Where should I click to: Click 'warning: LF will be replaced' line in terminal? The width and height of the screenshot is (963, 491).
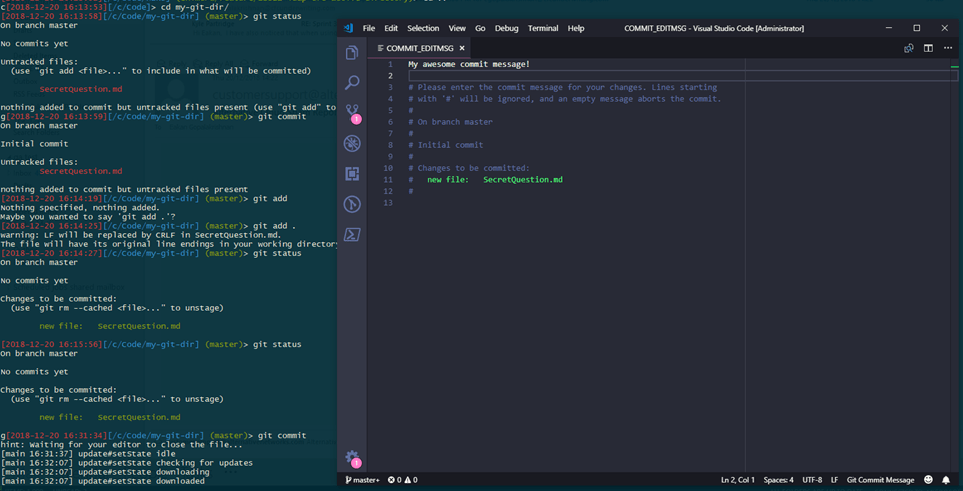[141, 235]
